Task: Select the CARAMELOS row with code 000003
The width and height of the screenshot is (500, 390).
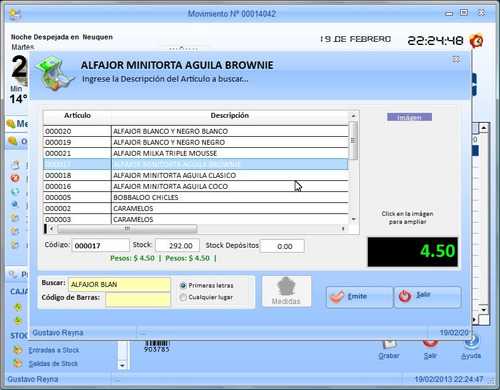Action: (196, 219)
